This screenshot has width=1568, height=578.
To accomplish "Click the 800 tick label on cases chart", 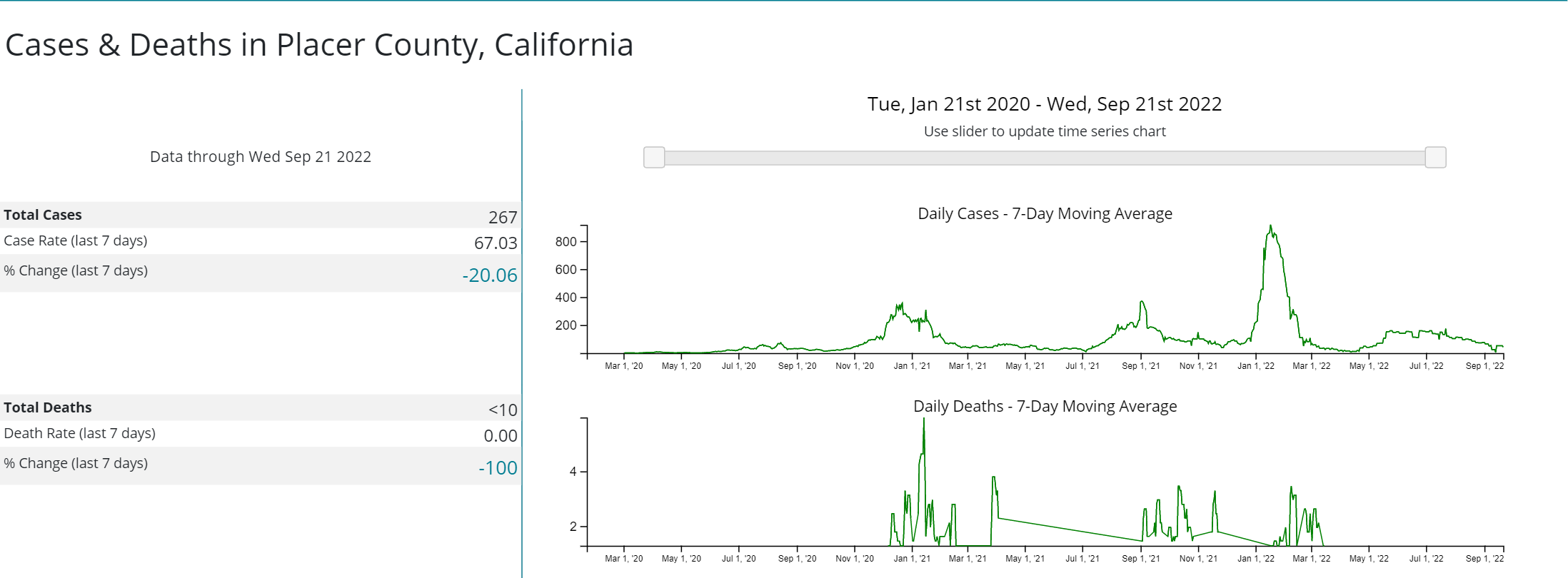I will point(566,242).
